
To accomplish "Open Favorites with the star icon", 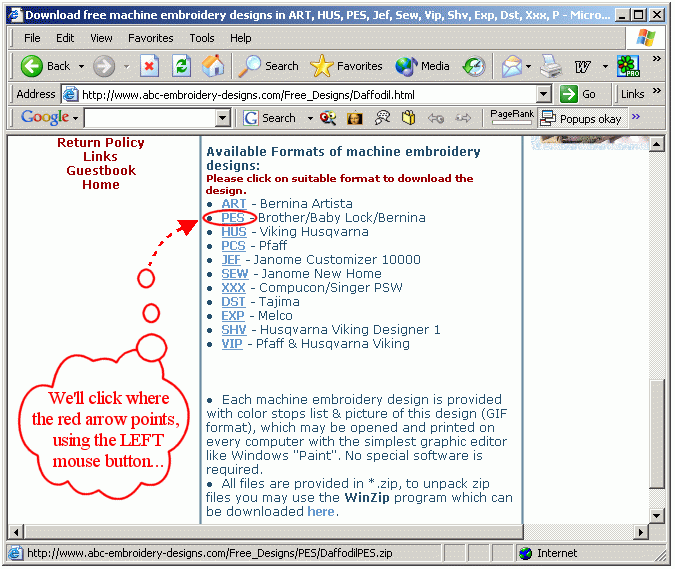I will tap(346, 66).
